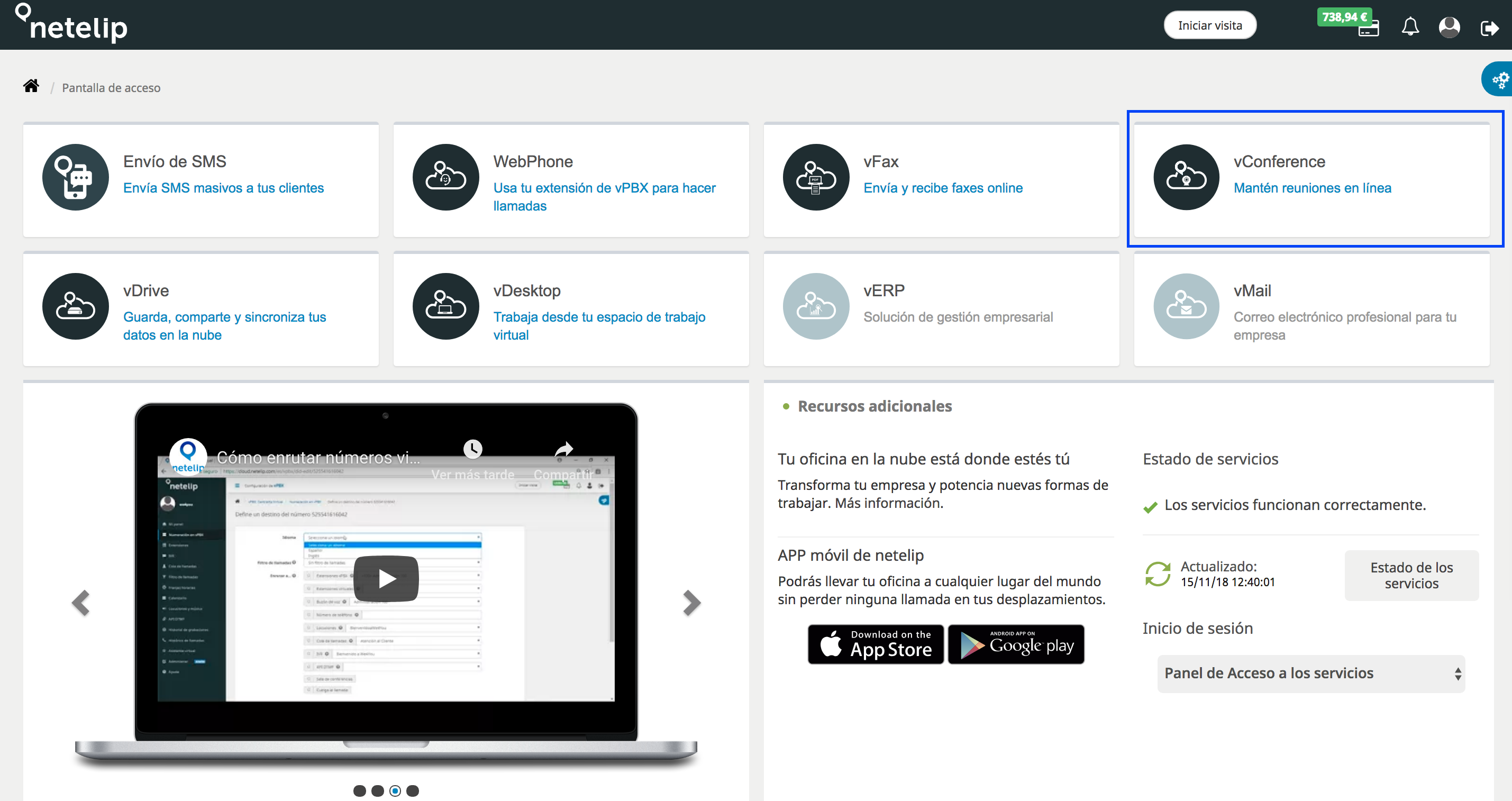Open the Google play badge
The image size is (1512, 801).
1016,644
